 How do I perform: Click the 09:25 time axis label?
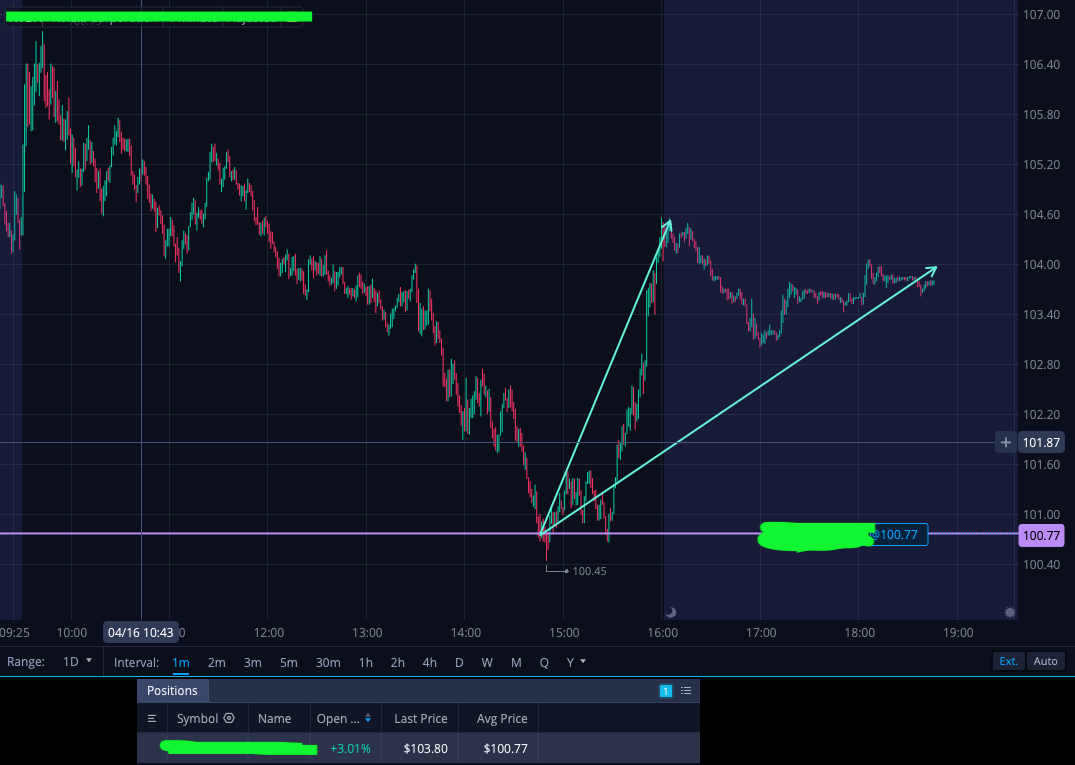pyautogui.click(x=14, y=632)
